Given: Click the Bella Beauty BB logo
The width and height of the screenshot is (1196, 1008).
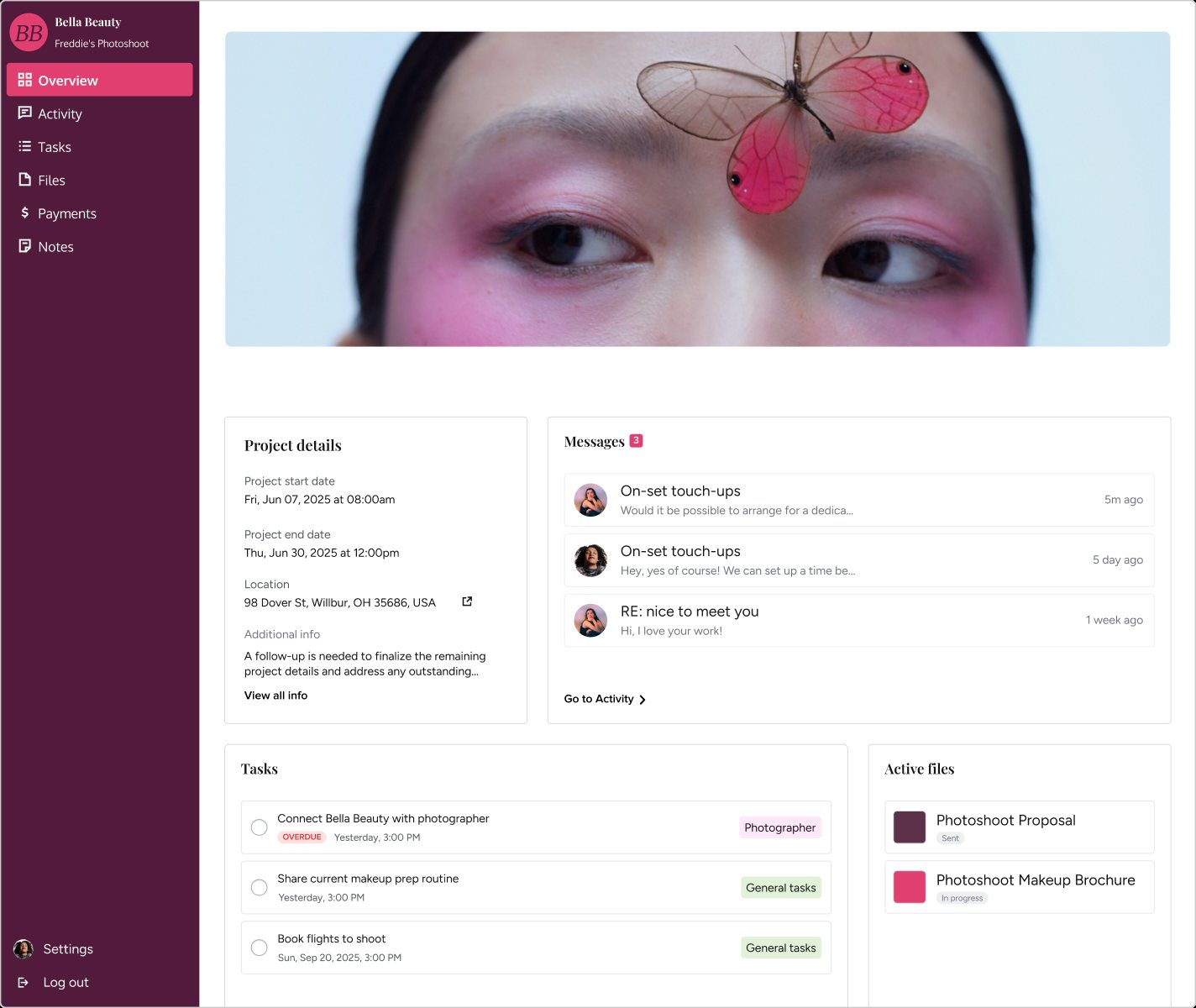Looking at the screenshot, I should [29, 33].
